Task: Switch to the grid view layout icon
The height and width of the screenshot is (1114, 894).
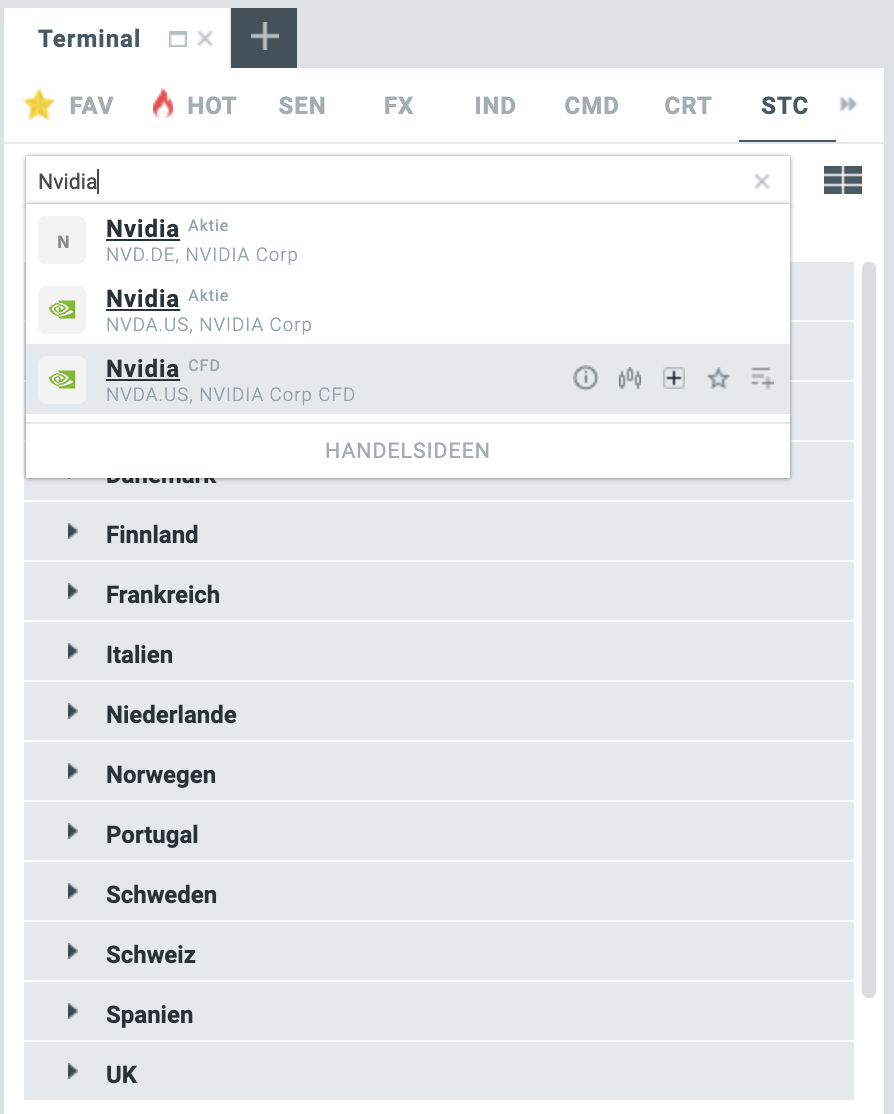Action: tap(842, 180)
